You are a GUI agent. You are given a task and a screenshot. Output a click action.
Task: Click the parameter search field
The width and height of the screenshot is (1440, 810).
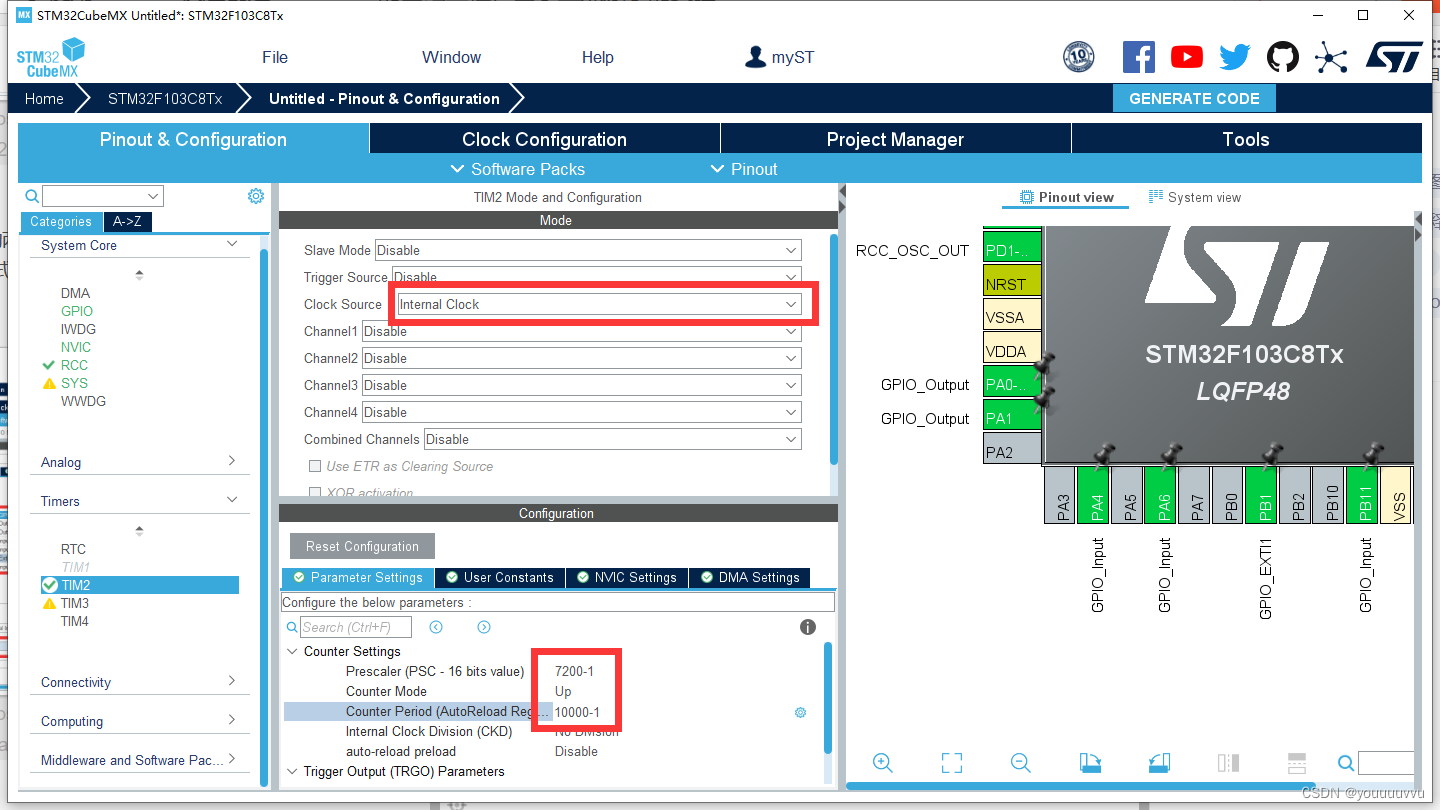[x=356, y=627]
